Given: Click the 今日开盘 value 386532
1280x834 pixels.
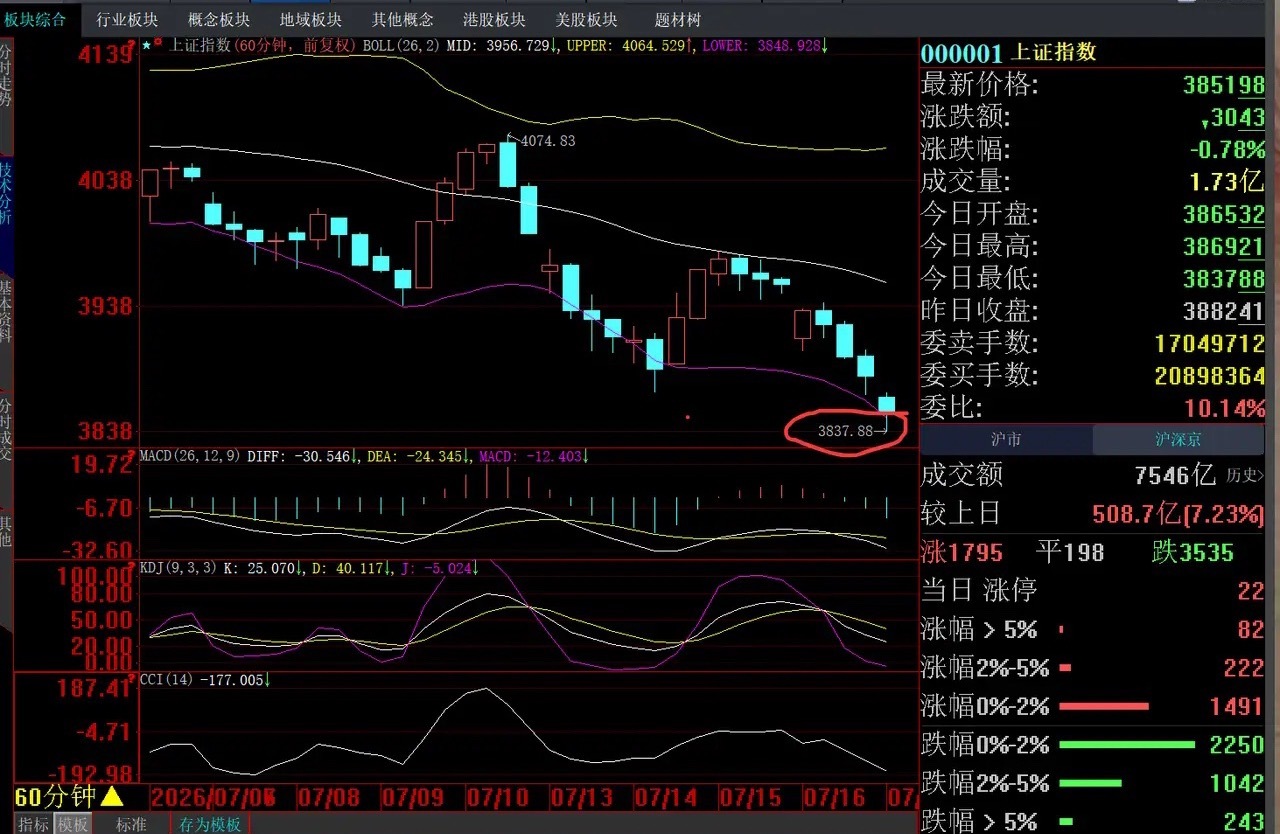Looking at the screenshot, I should point(1224,214).
